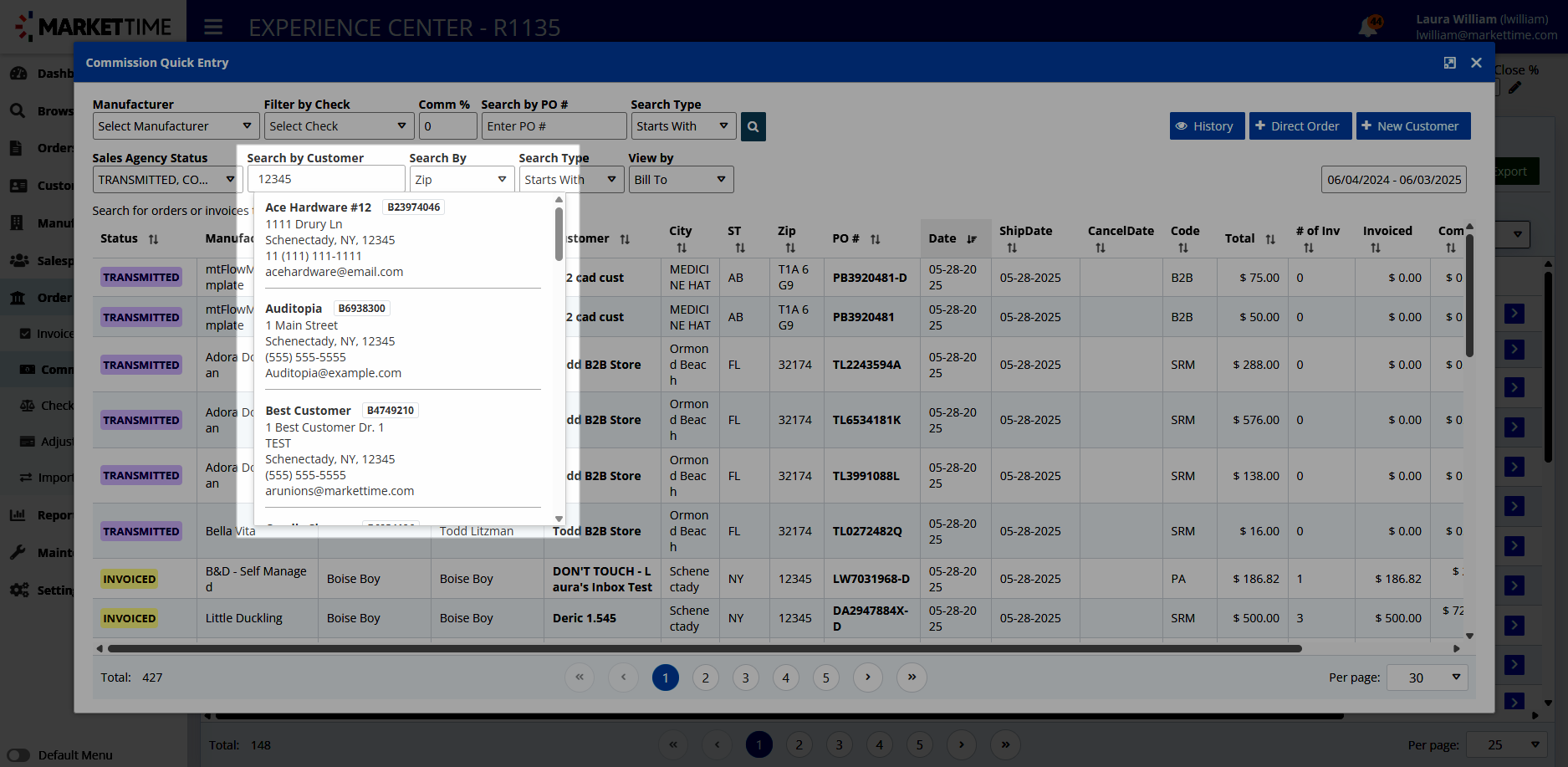
Task: Sort by the CancelDate column arrows
Action: 1101,248
